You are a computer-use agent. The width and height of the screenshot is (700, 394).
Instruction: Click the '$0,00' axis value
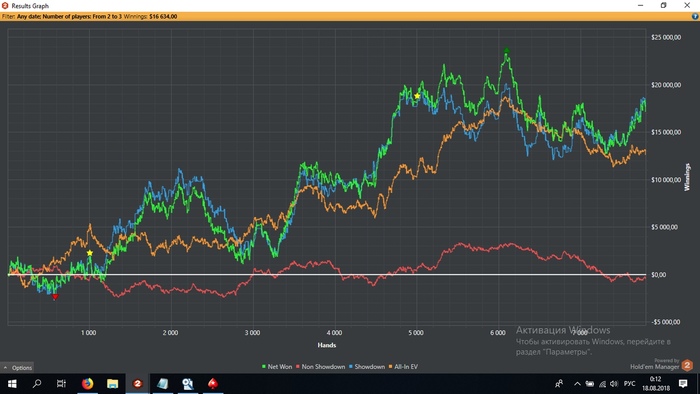point(658,275)
